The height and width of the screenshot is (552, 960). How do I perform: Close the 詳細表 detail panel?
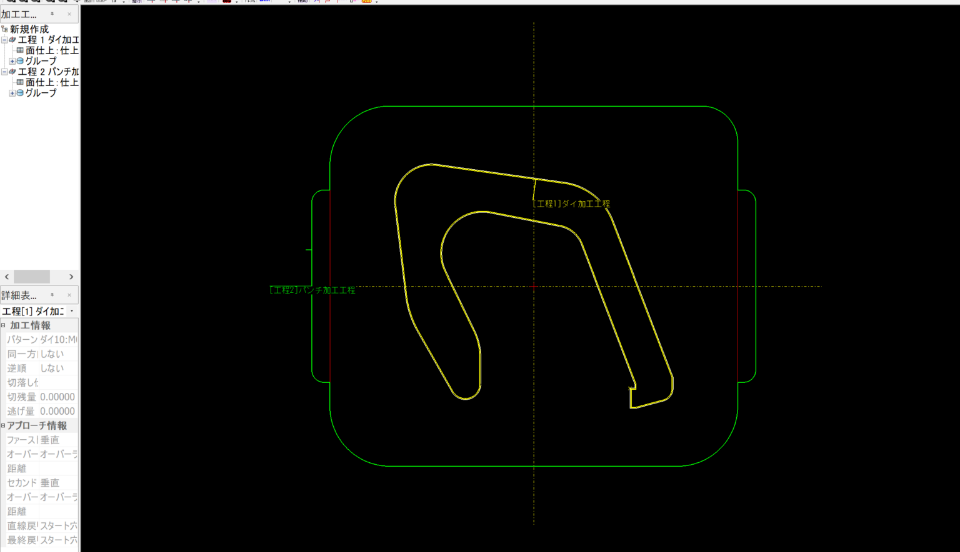click(x=68, y=295)
